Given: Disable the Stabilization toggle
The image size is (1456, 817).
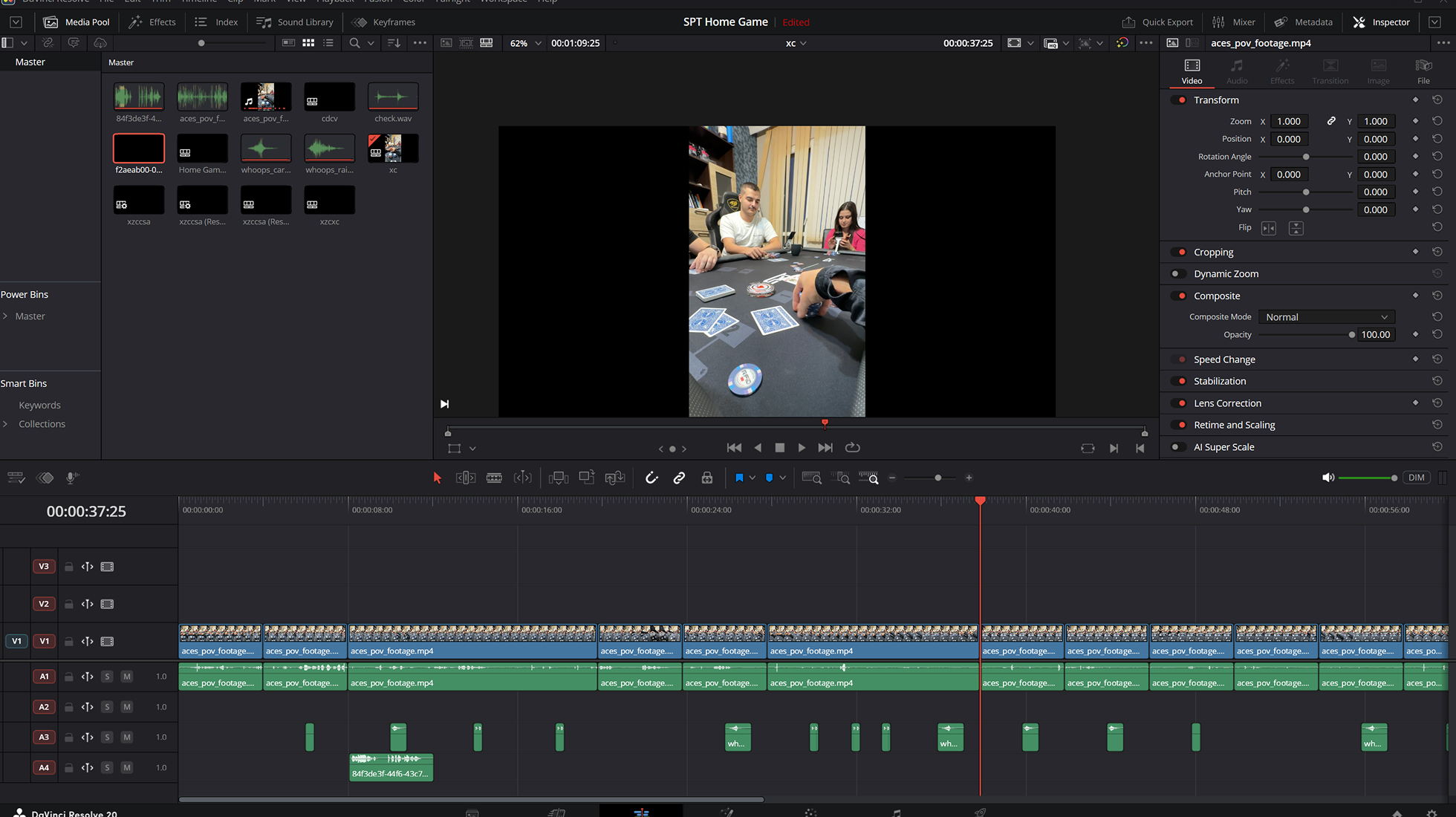Looking at the screenshot, I should click(1179, 381).
